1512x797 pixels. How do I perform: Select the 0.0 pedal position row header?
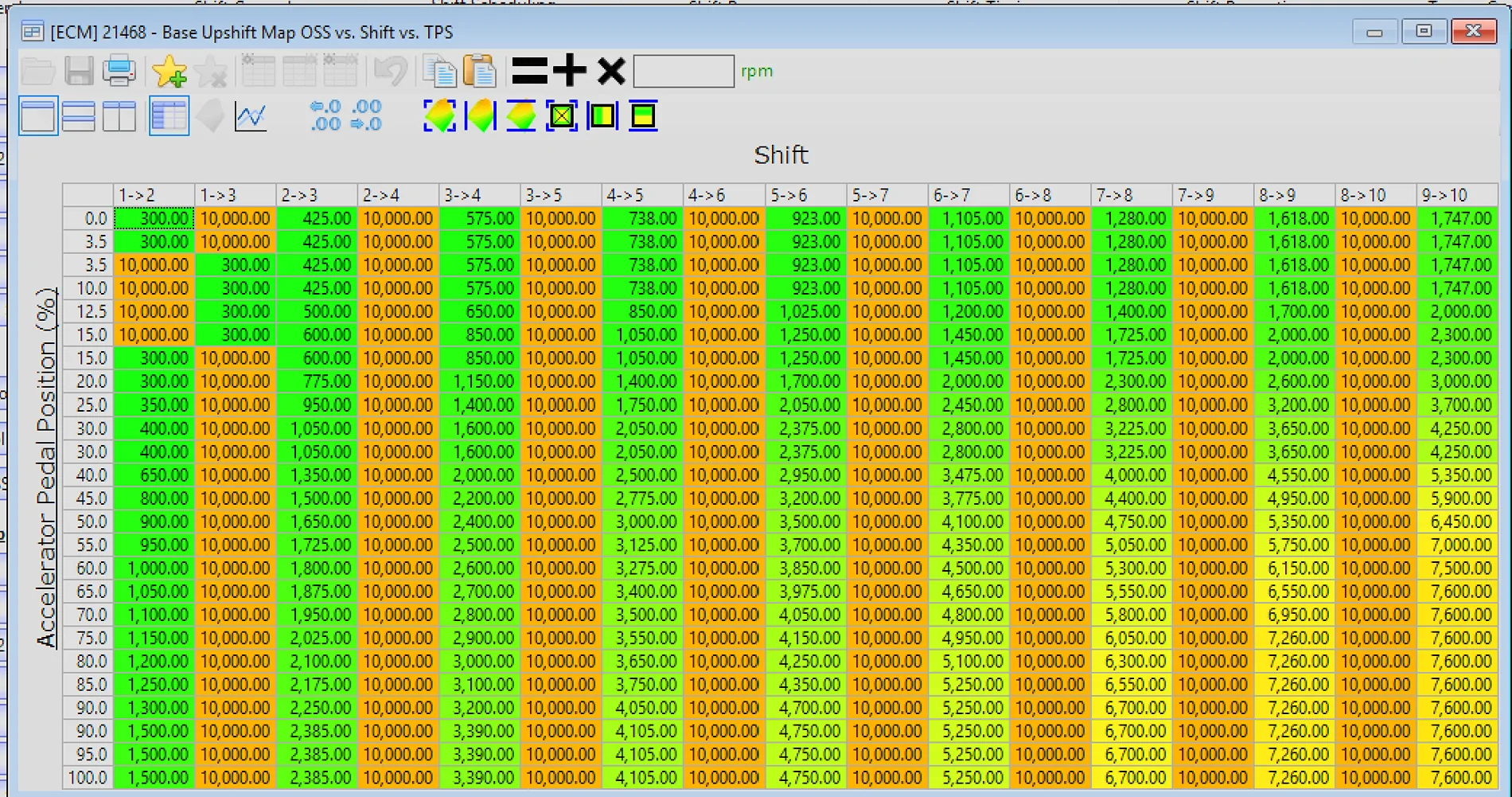click(x=88, y=218)
